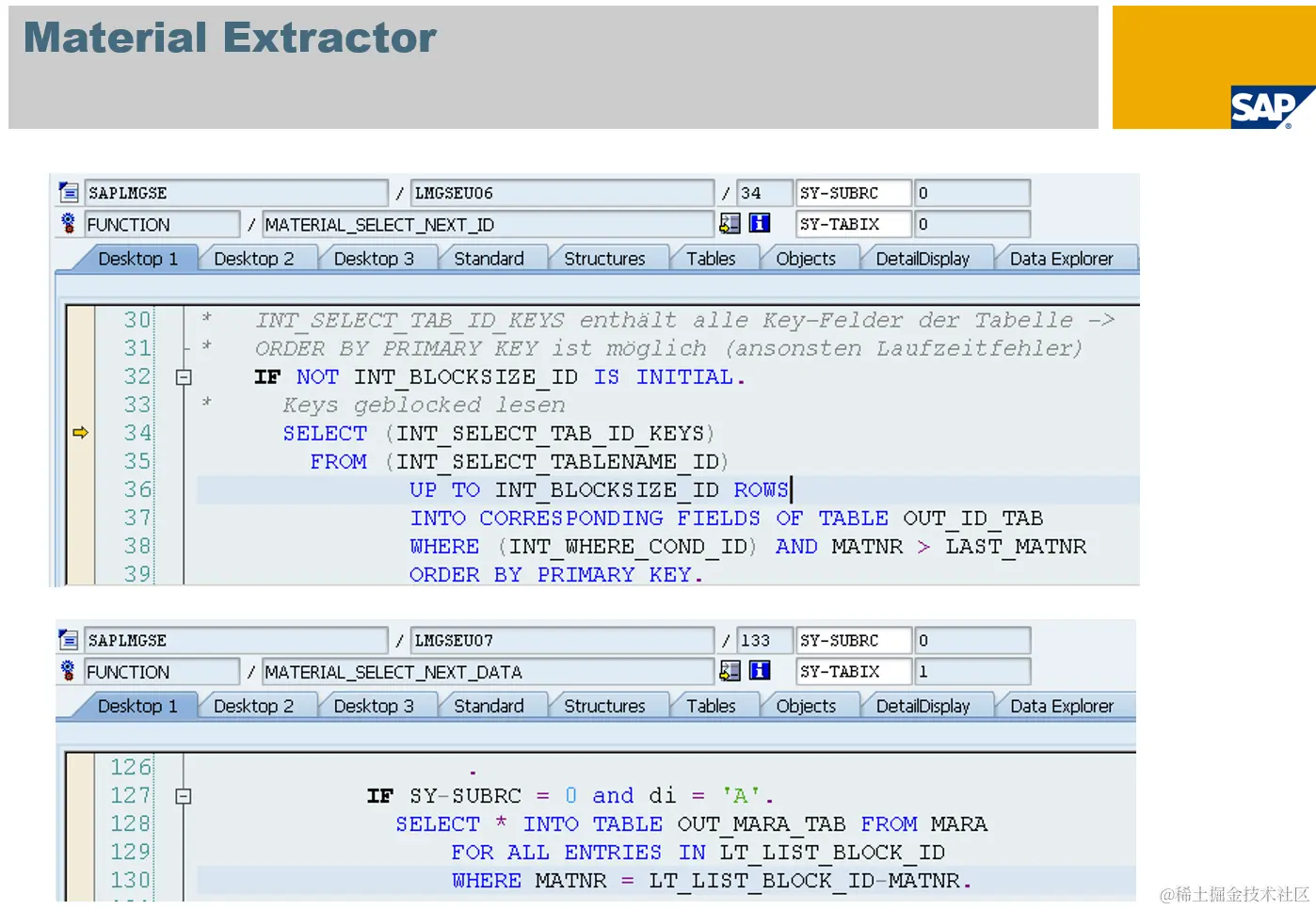This screenshot has height=910, width=1316.
Task: Click SY-TABIX value field showing 1
Action: 972,671
